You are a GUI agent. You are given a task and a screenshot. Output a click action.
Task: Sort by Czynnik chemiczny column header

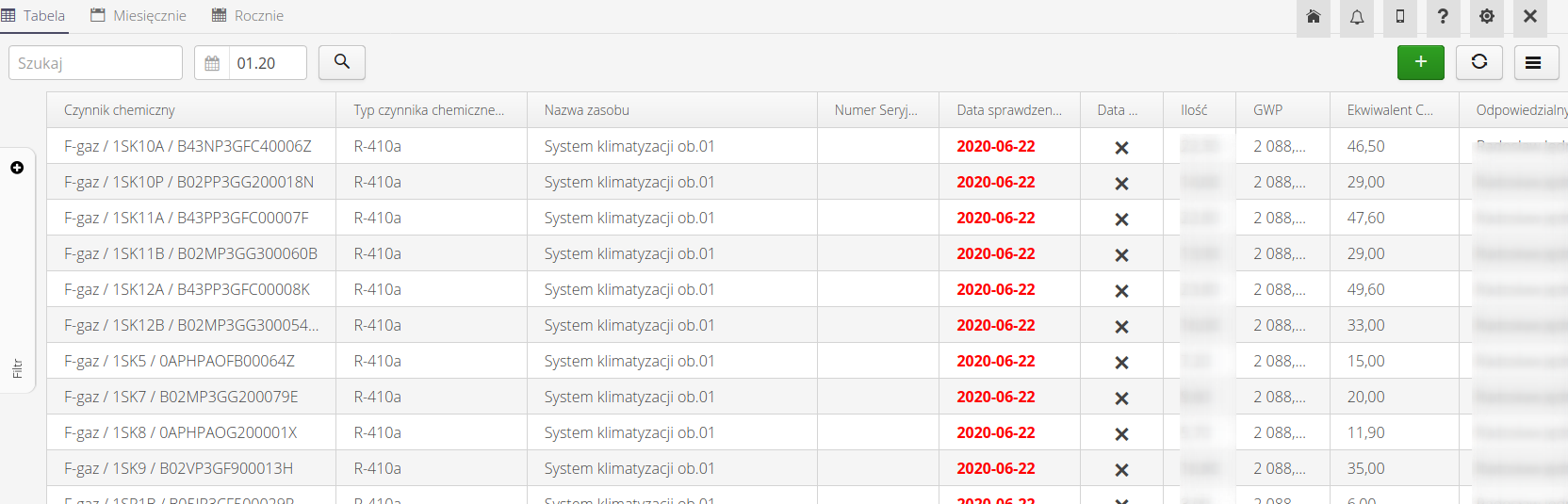point(120,110)
